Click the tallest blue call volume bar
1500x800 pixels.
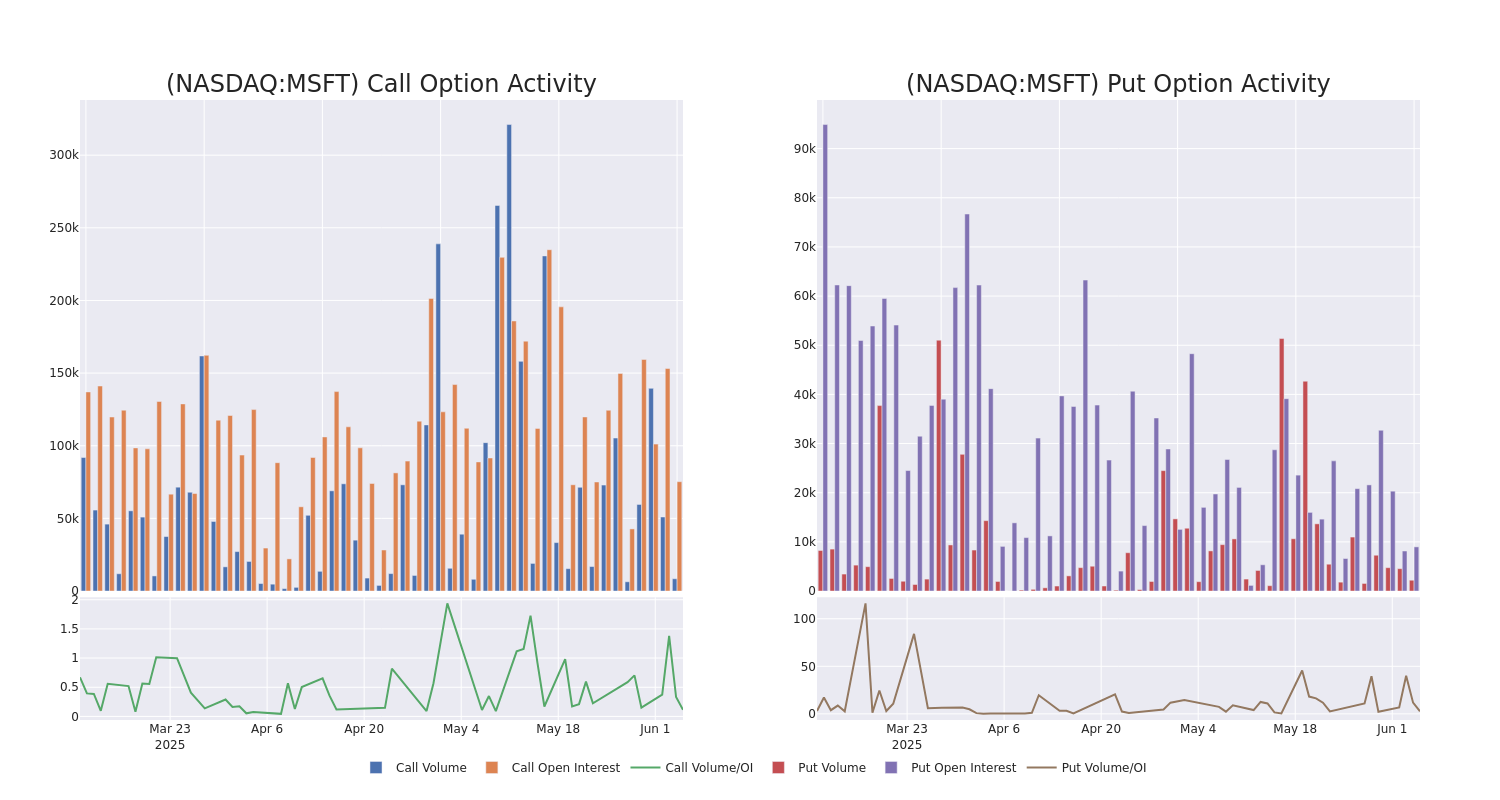(x=509, y=358)
